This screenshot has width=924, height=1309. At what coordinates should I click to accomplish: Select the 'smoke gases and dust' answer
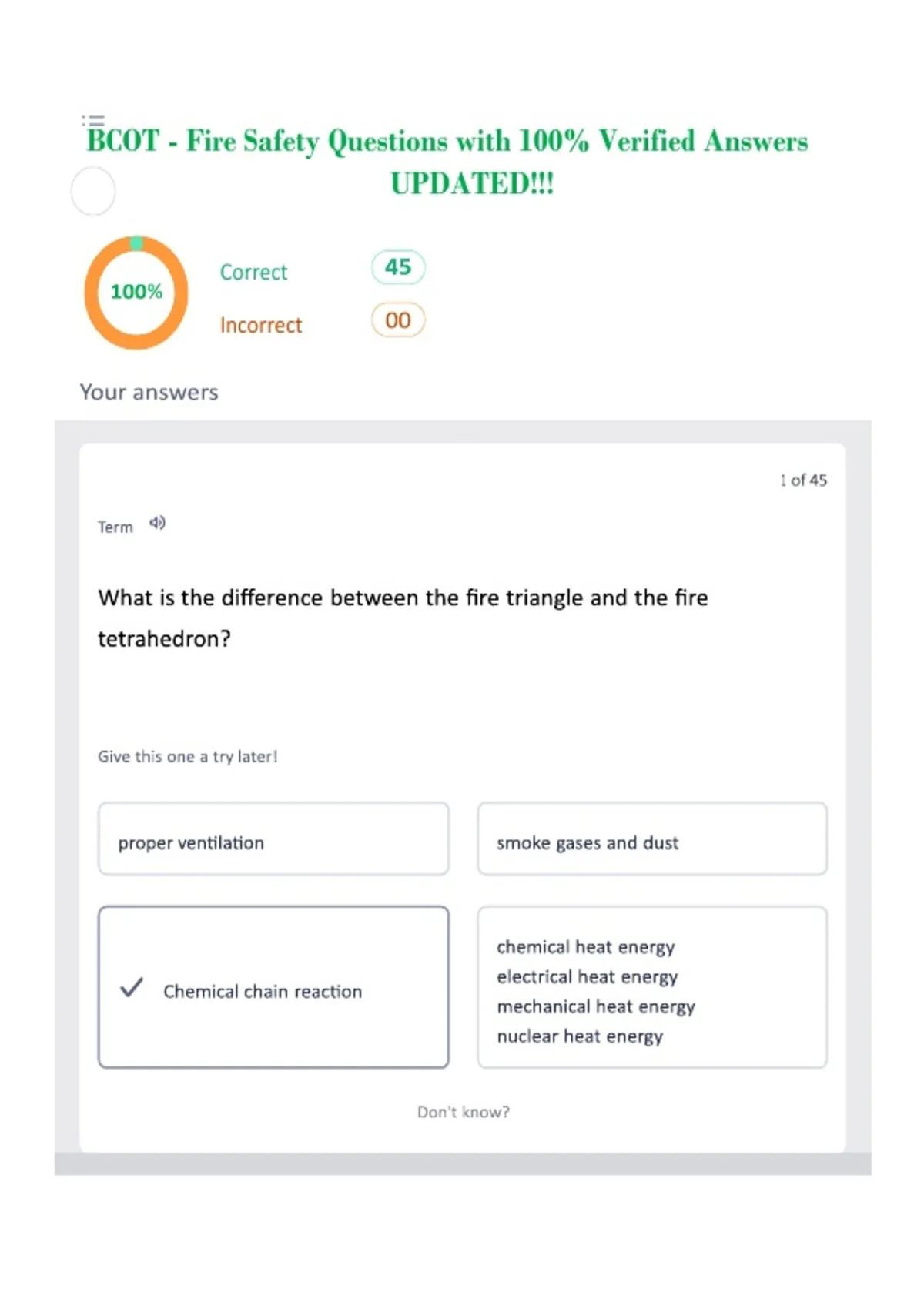[x=652, y=839]
